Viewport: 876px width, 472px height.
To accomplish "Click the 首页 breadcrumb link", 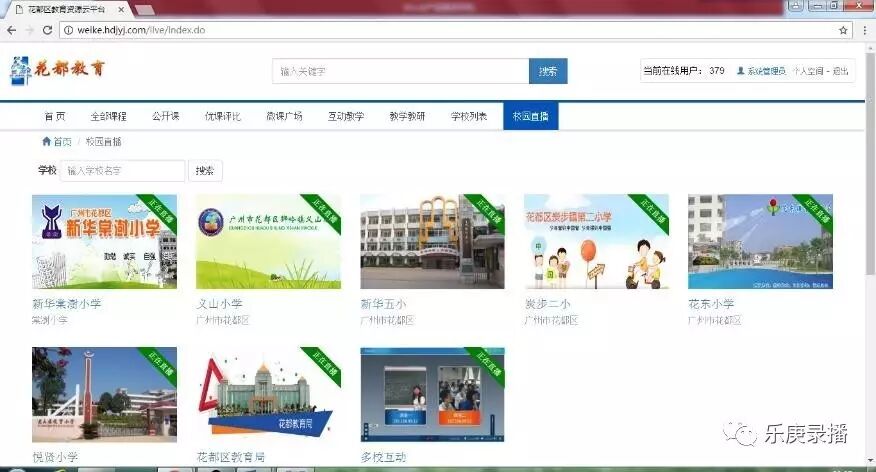I will point(63,142).
